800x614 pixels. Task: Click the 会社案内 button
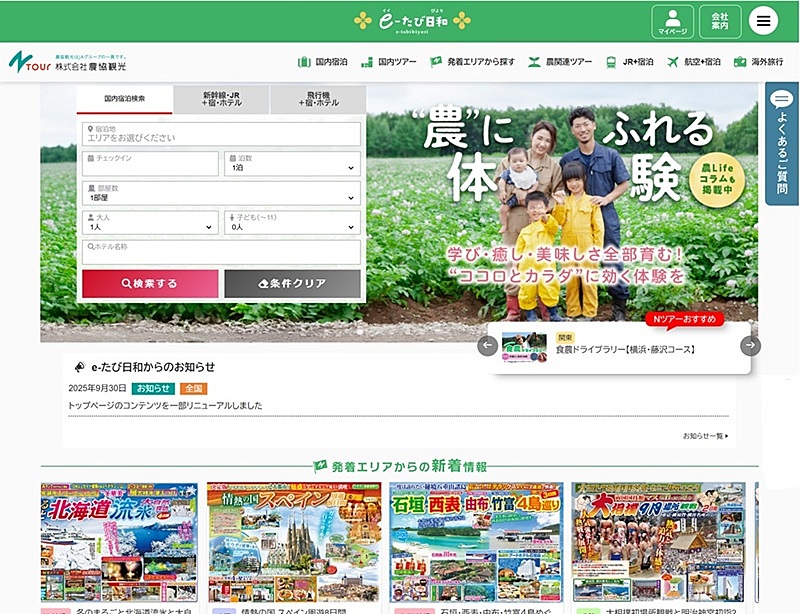[719, 21]
